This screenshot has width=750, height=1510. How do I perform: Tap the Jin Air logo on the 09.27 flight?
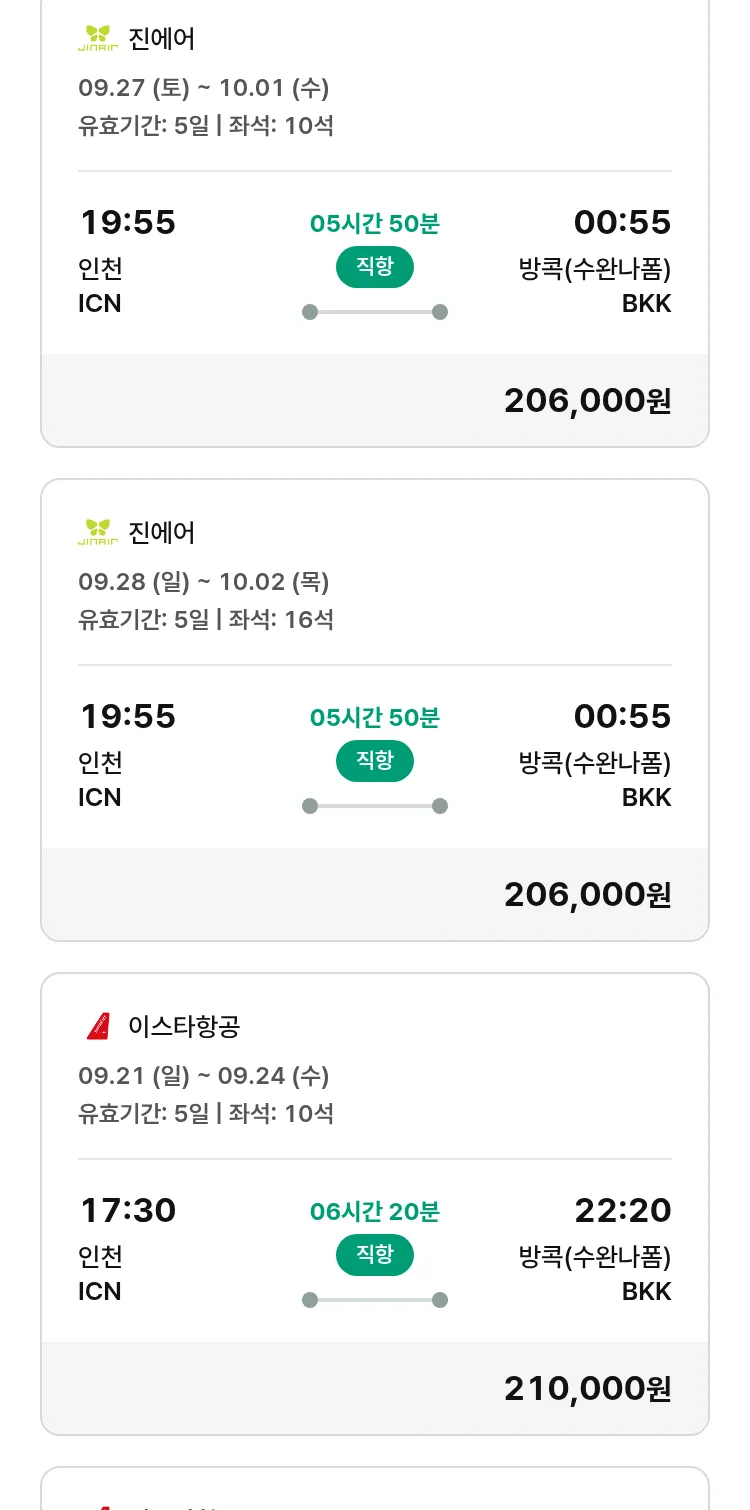(x=98, y=39)
